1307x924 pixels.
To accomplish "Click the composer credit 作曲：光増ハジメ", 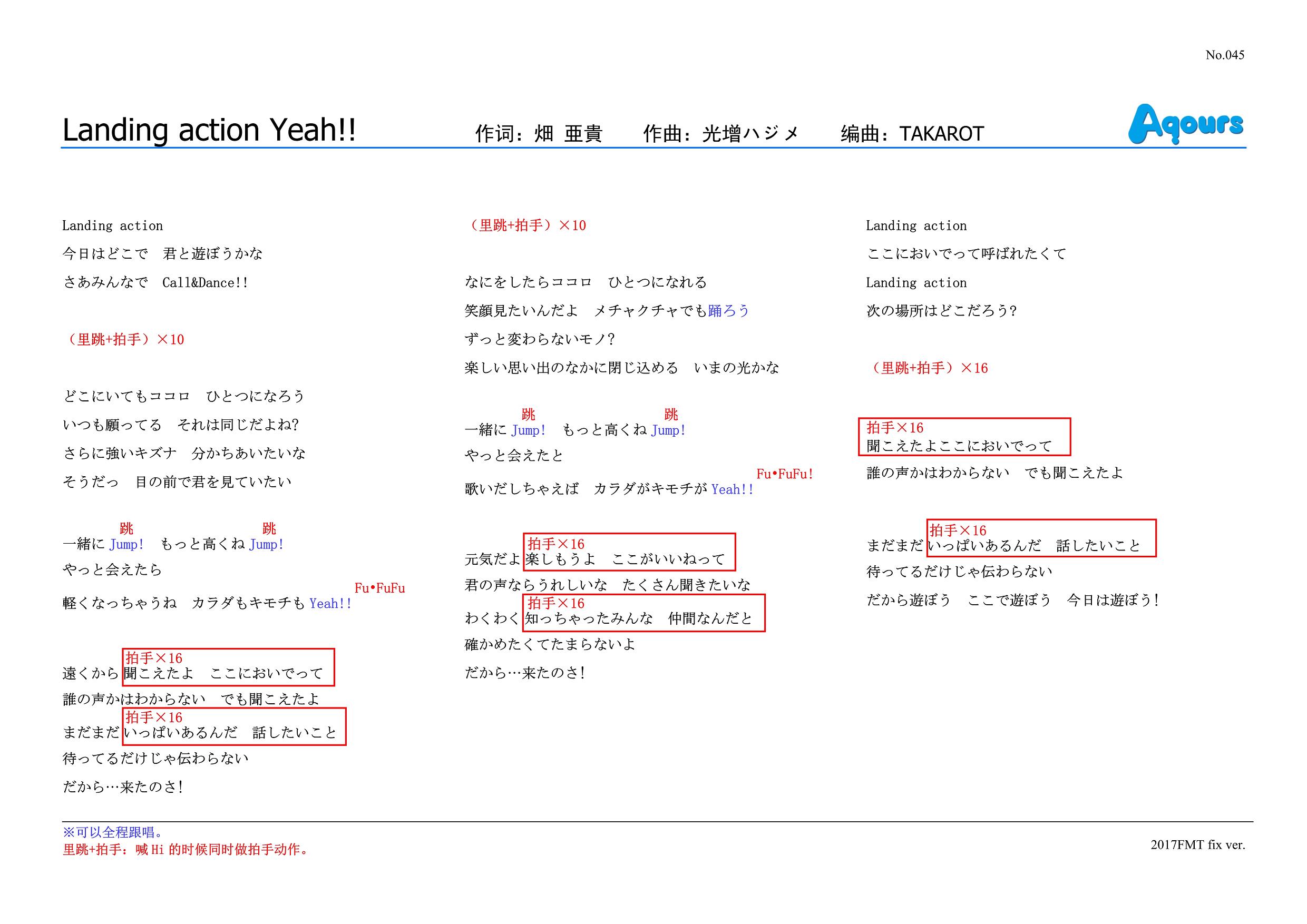I will tap(720, 134).
